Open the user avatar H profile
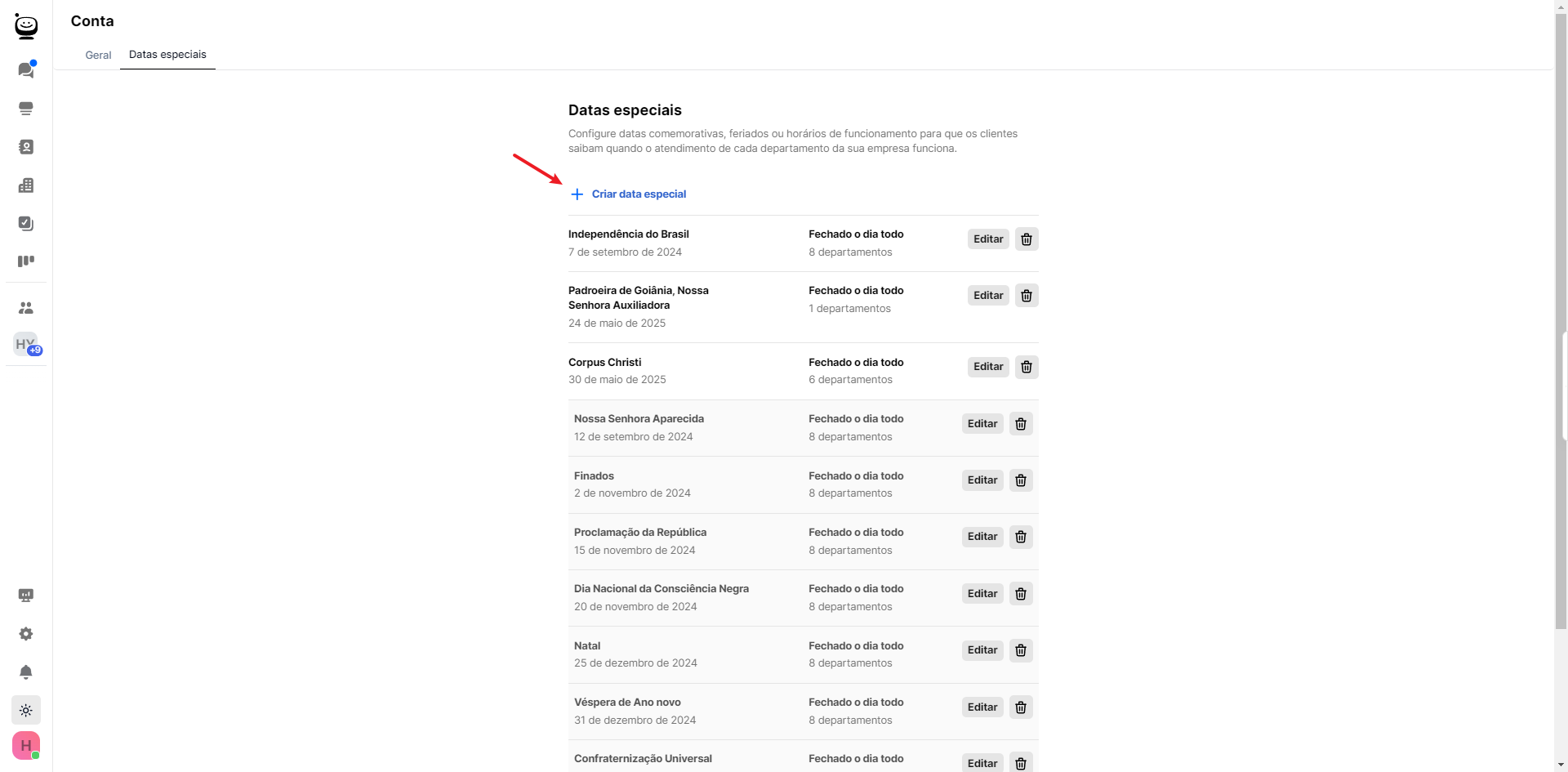This screenshot has height=772, width=1568. pos(26,745)
